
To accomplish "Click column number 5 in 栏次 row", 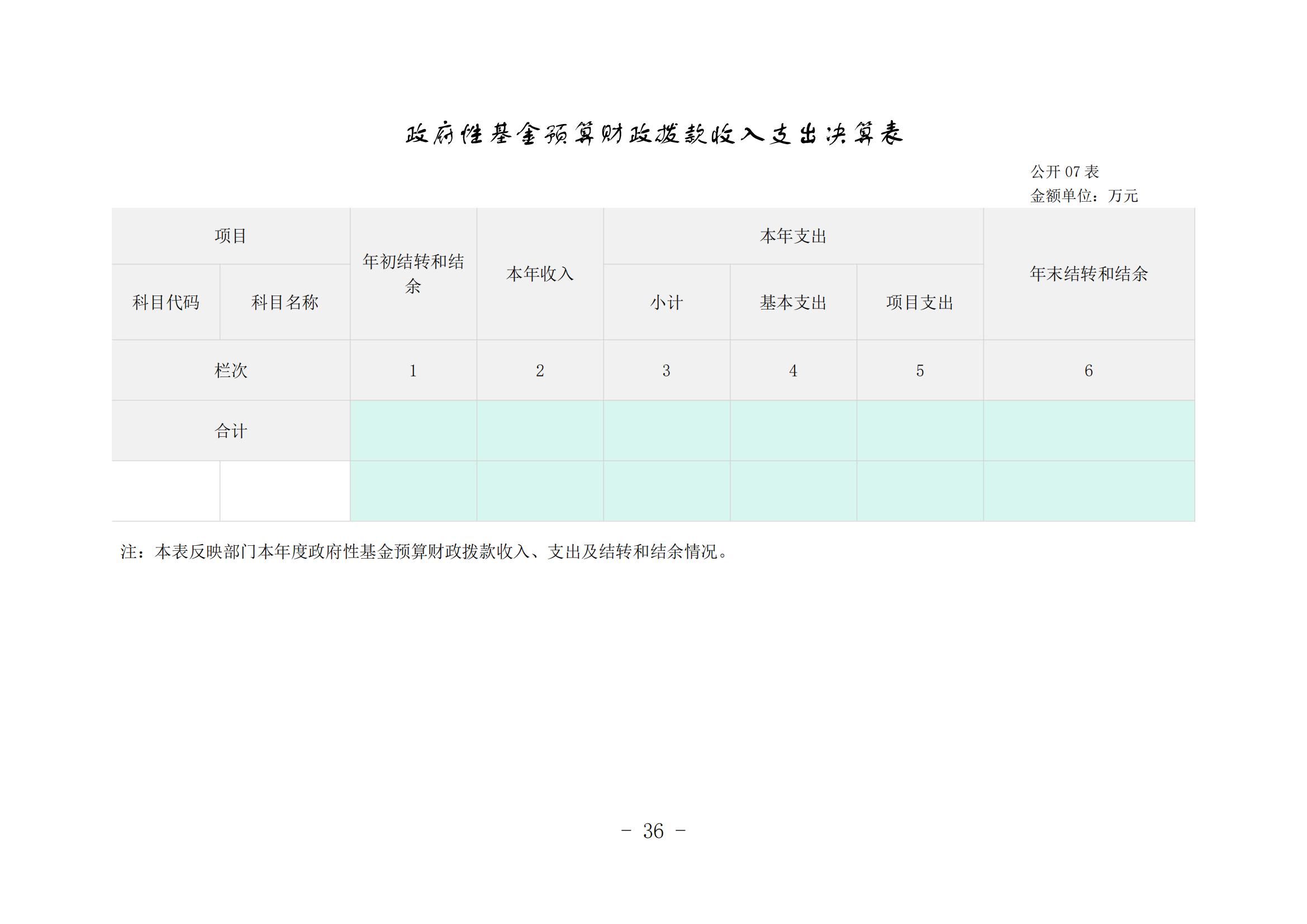I will [x=920, y=370].
